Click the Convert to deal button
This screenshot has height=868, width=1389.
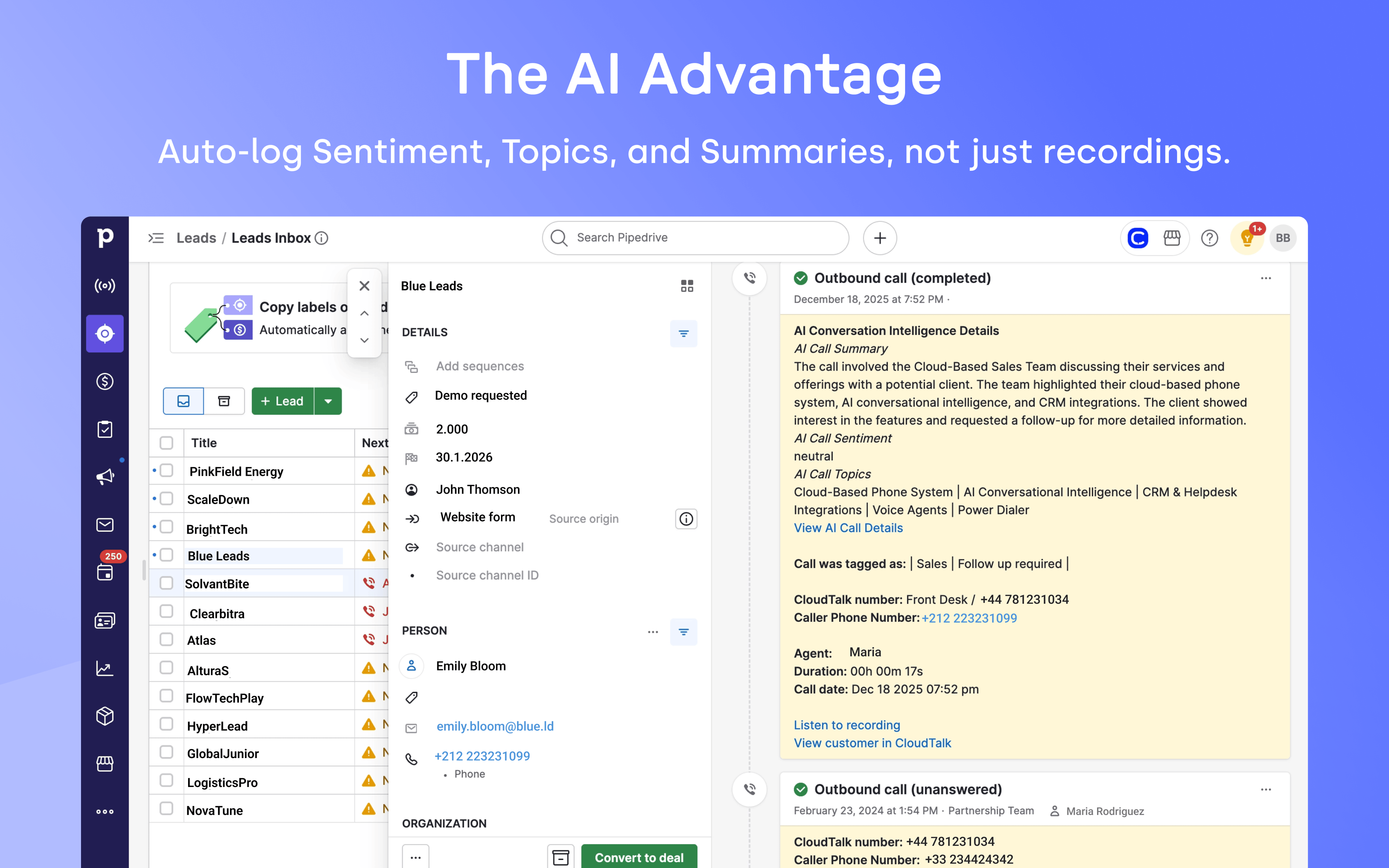click(x=640, y=857)
